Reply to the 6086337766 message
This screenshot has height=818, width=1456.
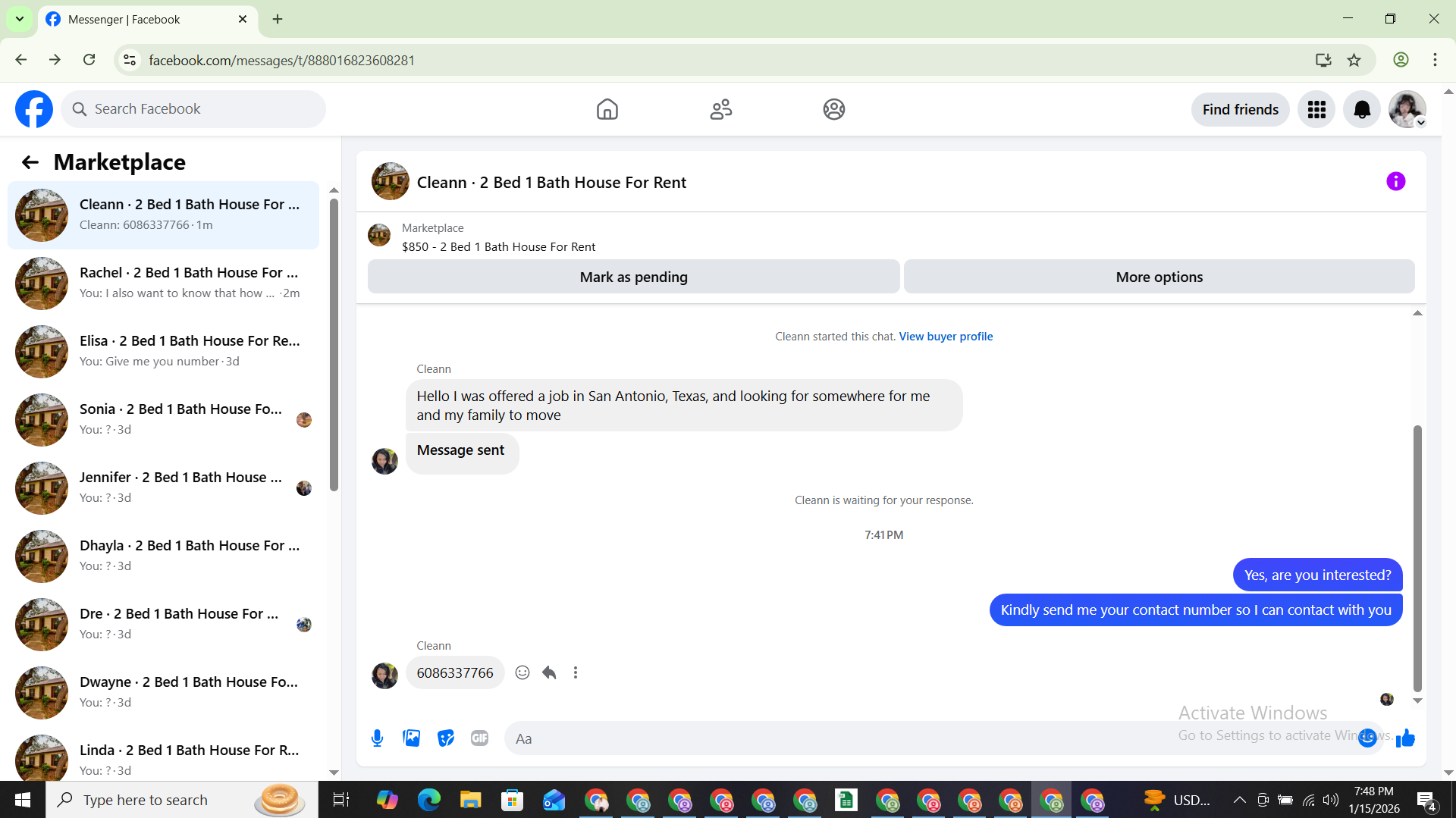(x=549, y=672)
